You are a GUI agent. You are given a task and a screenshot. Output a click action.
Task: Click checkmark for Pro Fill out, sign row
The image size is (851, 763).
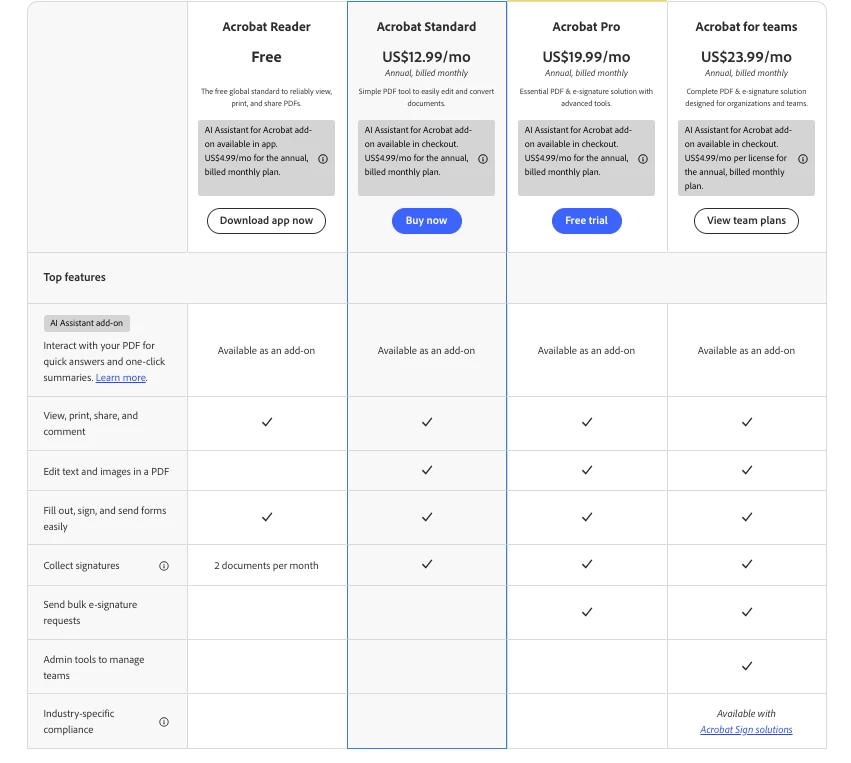point(587,517)
